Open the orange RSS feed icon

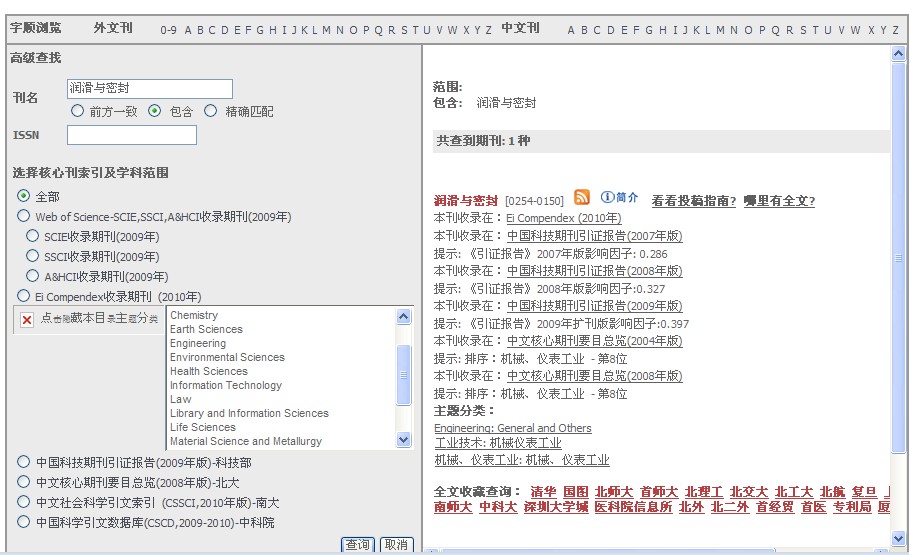[581, 197]
